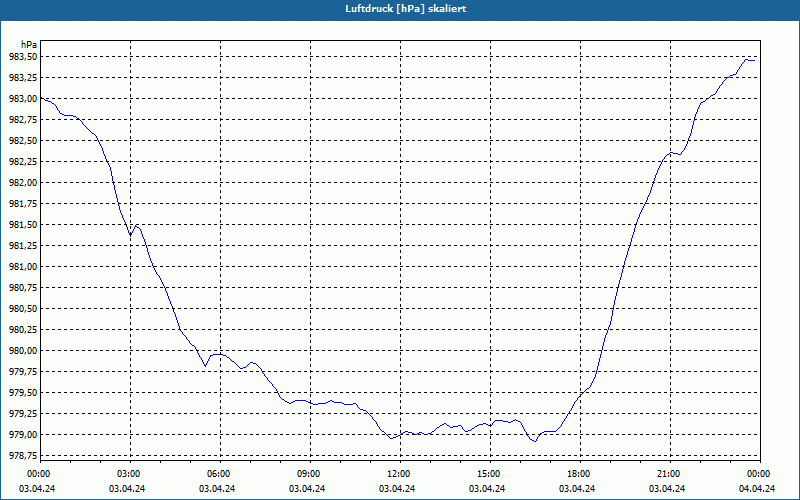Image resolution: width=800 pixels, height=500 pixels.
Task: Click the y-axis value 979,00
Action: 23,435
